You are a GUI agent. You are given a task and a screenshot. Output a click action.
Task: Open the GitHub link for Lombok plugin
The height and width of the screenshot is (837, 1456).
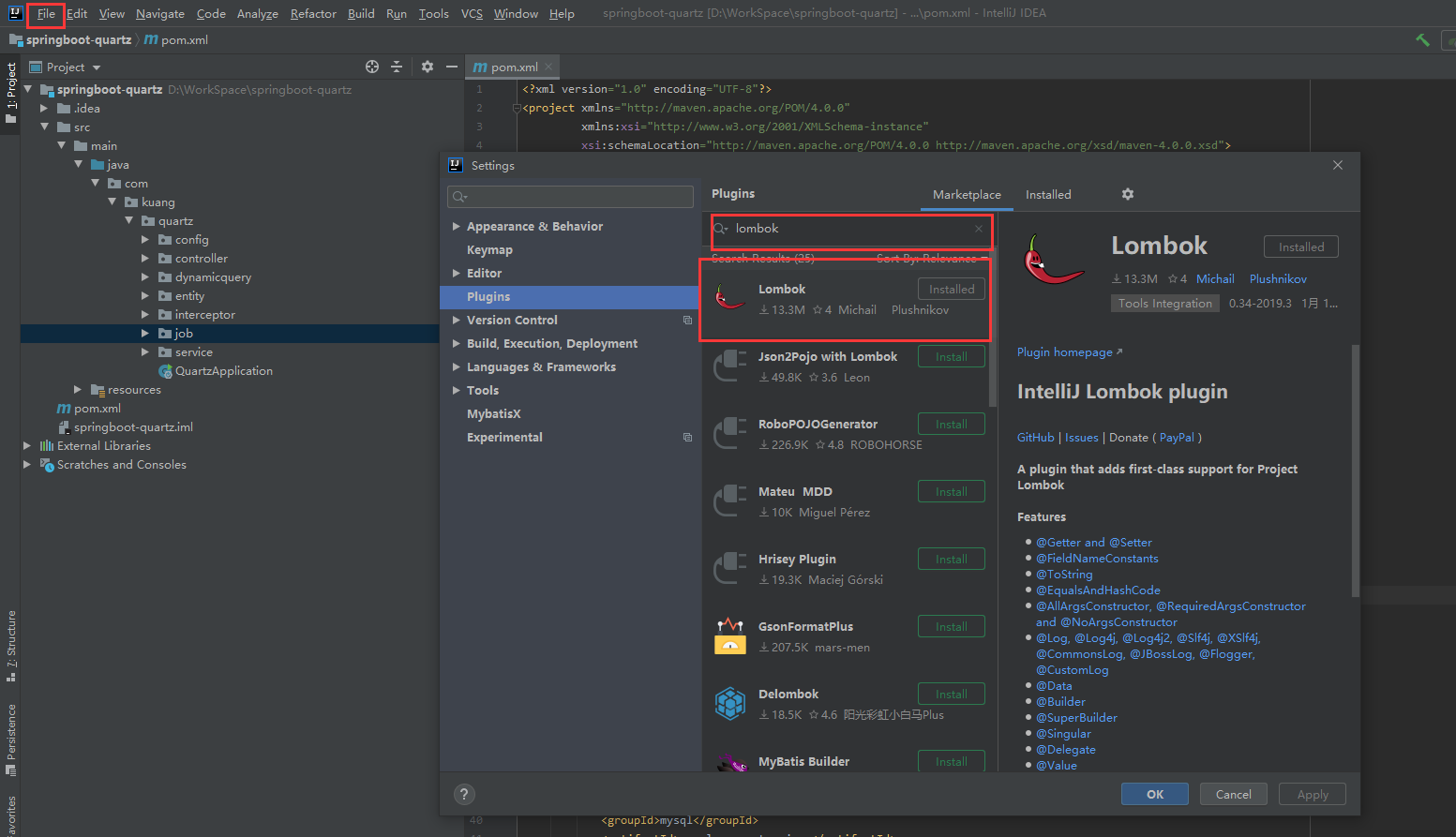coord(1036,438)
